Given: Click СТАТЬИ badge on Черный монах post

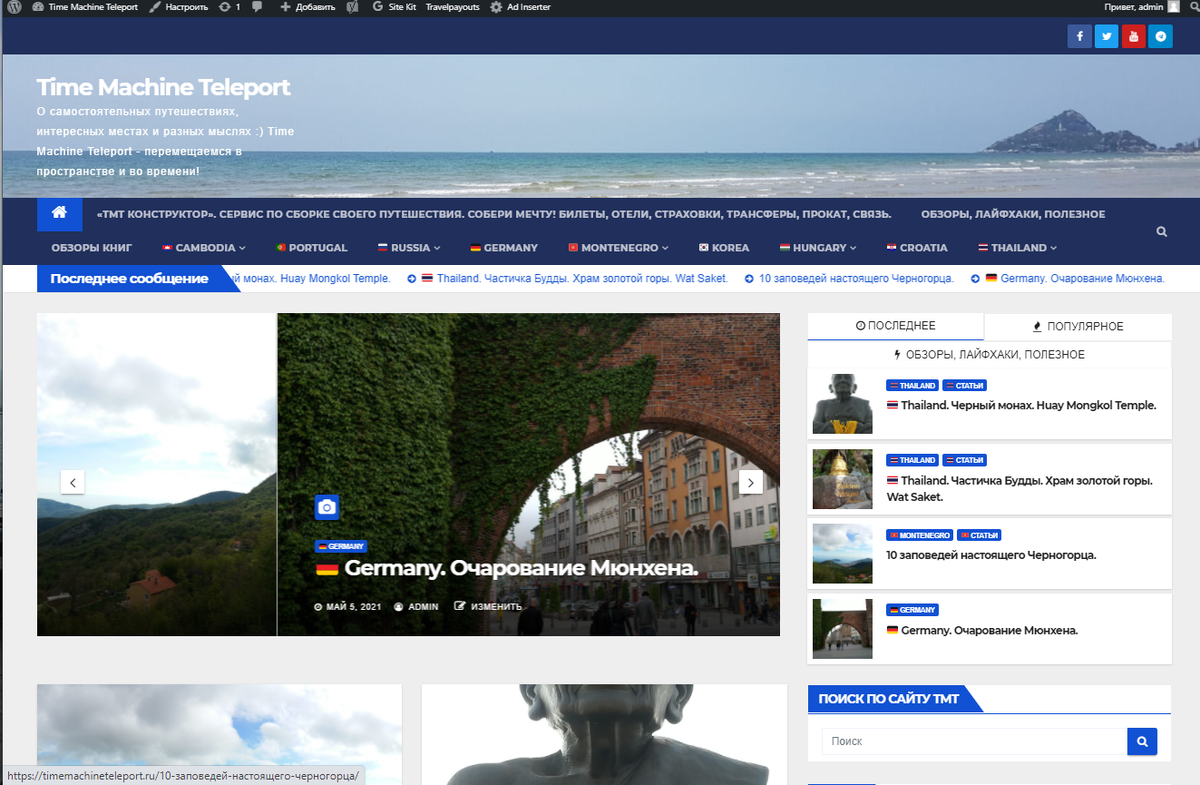Looking at the screenshot, I should [964, 385].
